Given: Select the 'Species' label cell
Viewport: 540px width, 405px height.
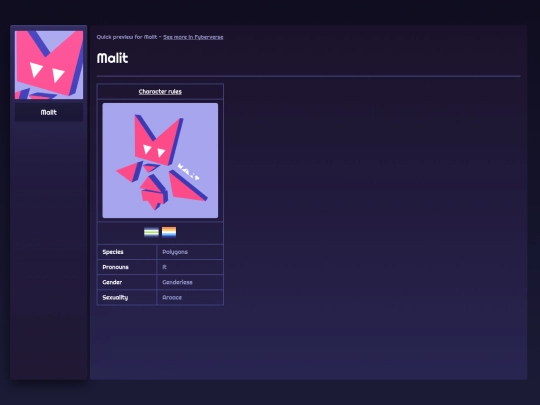Looking at the screenshot, I should [x=127, y=252].
